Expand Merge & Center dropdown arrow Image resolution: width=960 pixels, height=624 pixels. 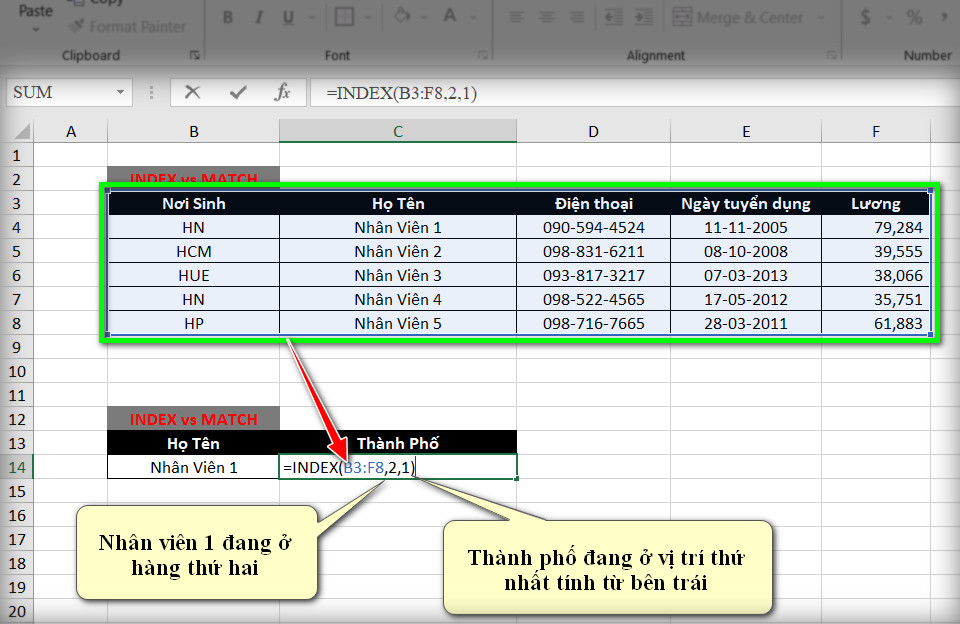click(x=821, y=18)
